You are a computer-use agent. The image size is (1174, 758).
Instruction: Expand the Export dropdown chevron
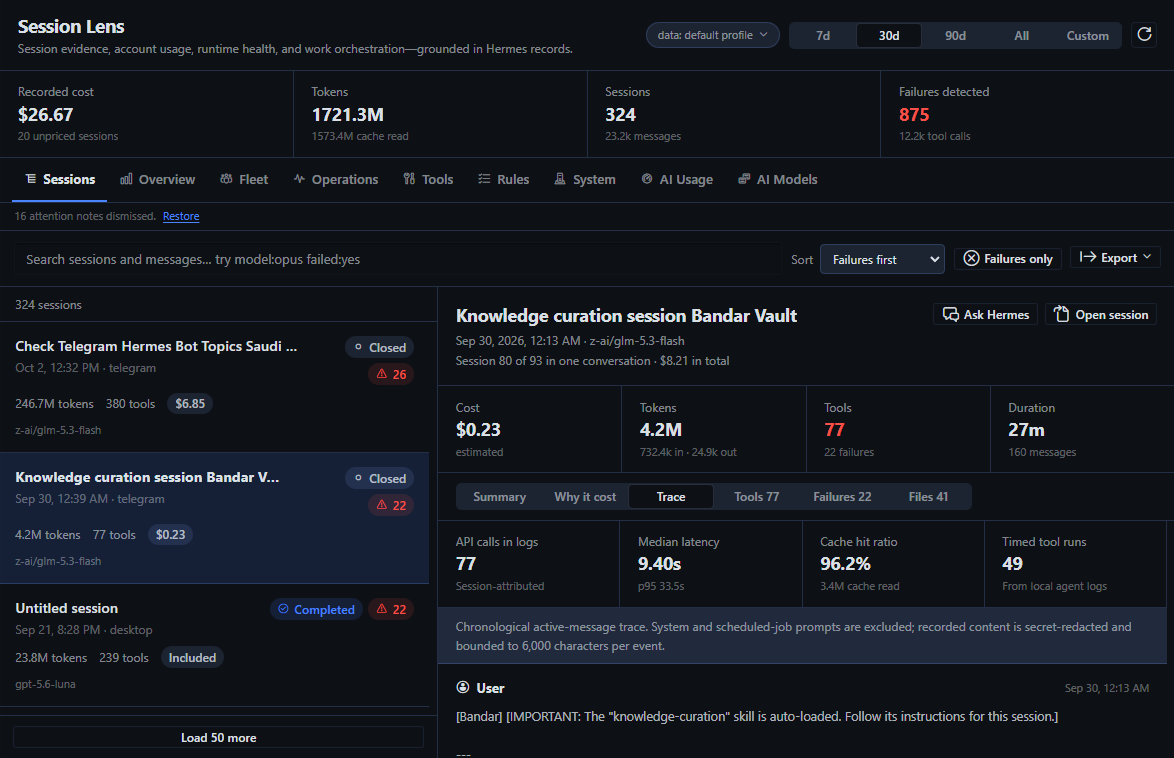tap(1146, 257)
